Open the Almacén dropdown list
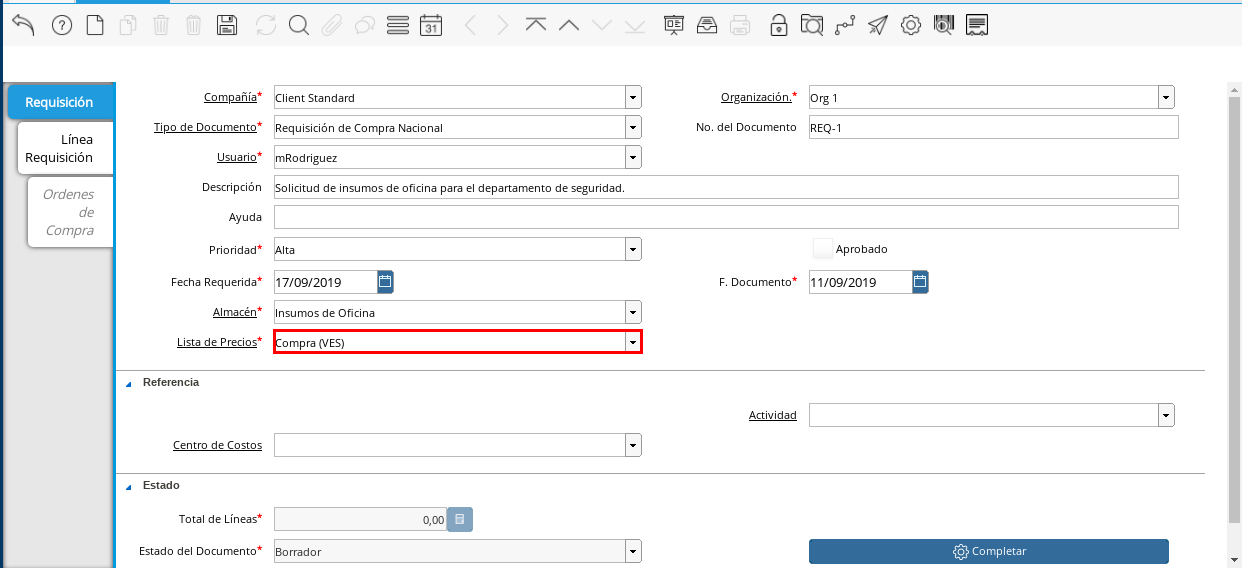This screenshot has height=568, width=1242. click(x=633, y=313)
